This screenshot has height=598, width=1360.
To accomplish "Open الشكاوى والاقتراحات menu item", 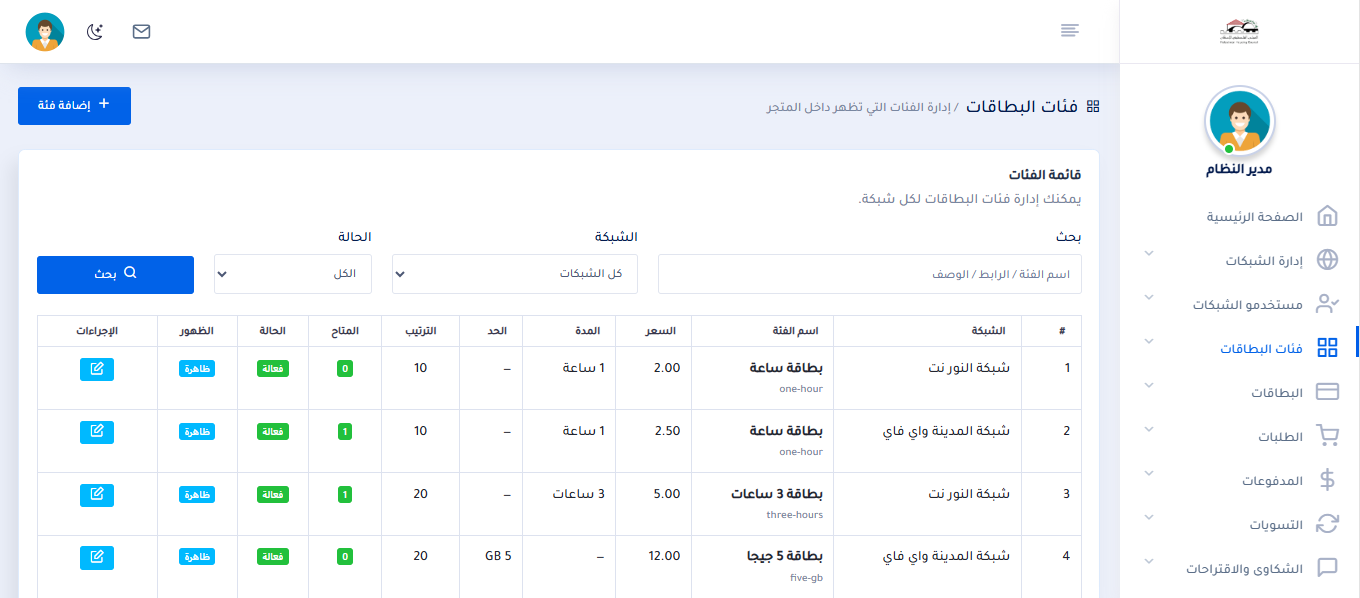I will (1245, 568).
